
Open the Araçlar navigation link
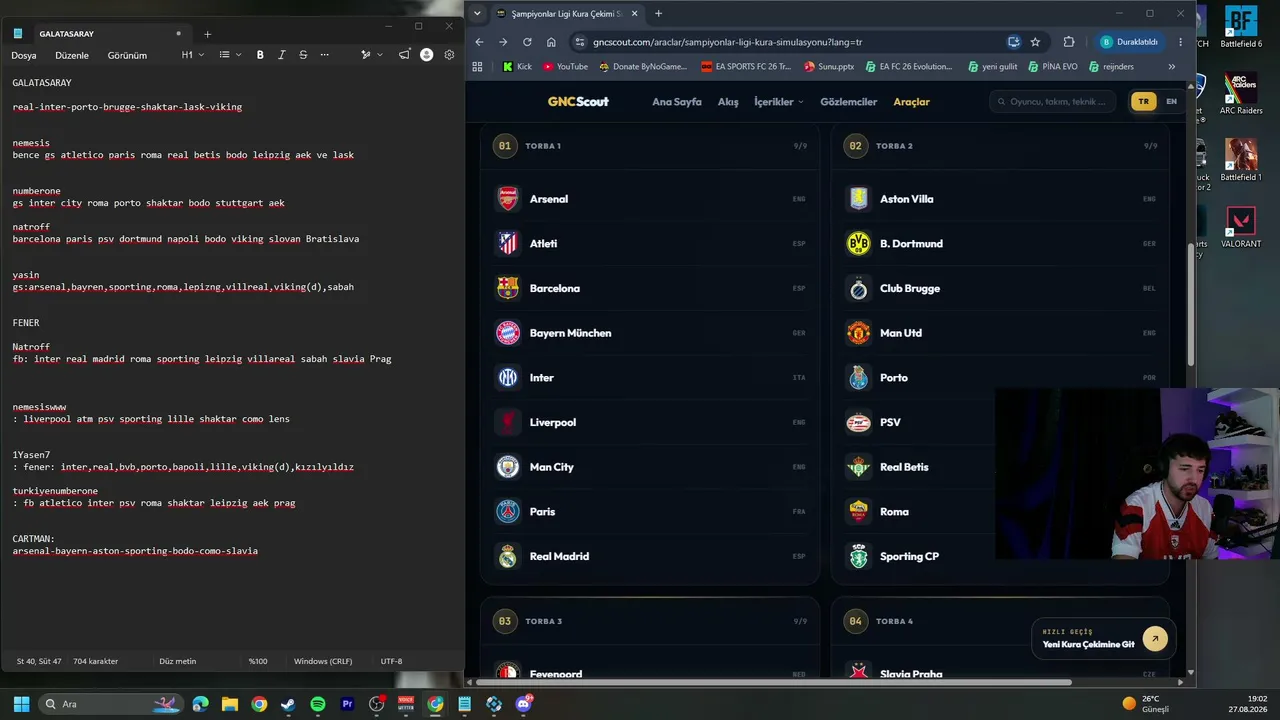pyautogui.click(x=911, y=102)
